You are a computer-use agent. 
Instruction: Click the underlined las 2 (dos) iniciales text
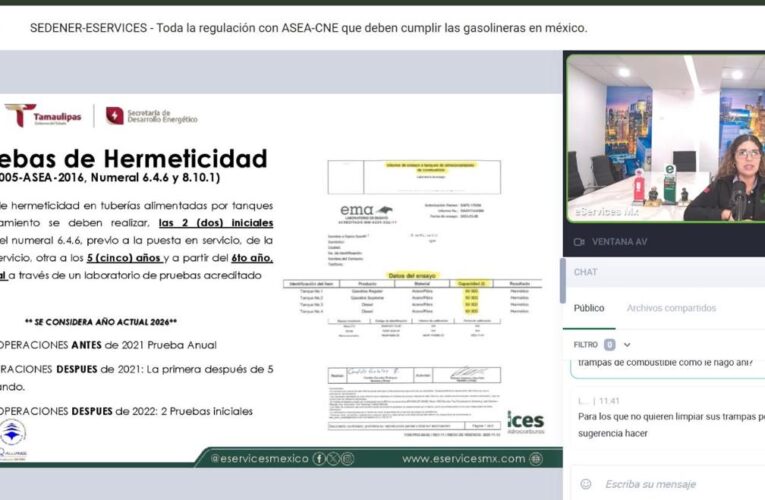(216, 223)
